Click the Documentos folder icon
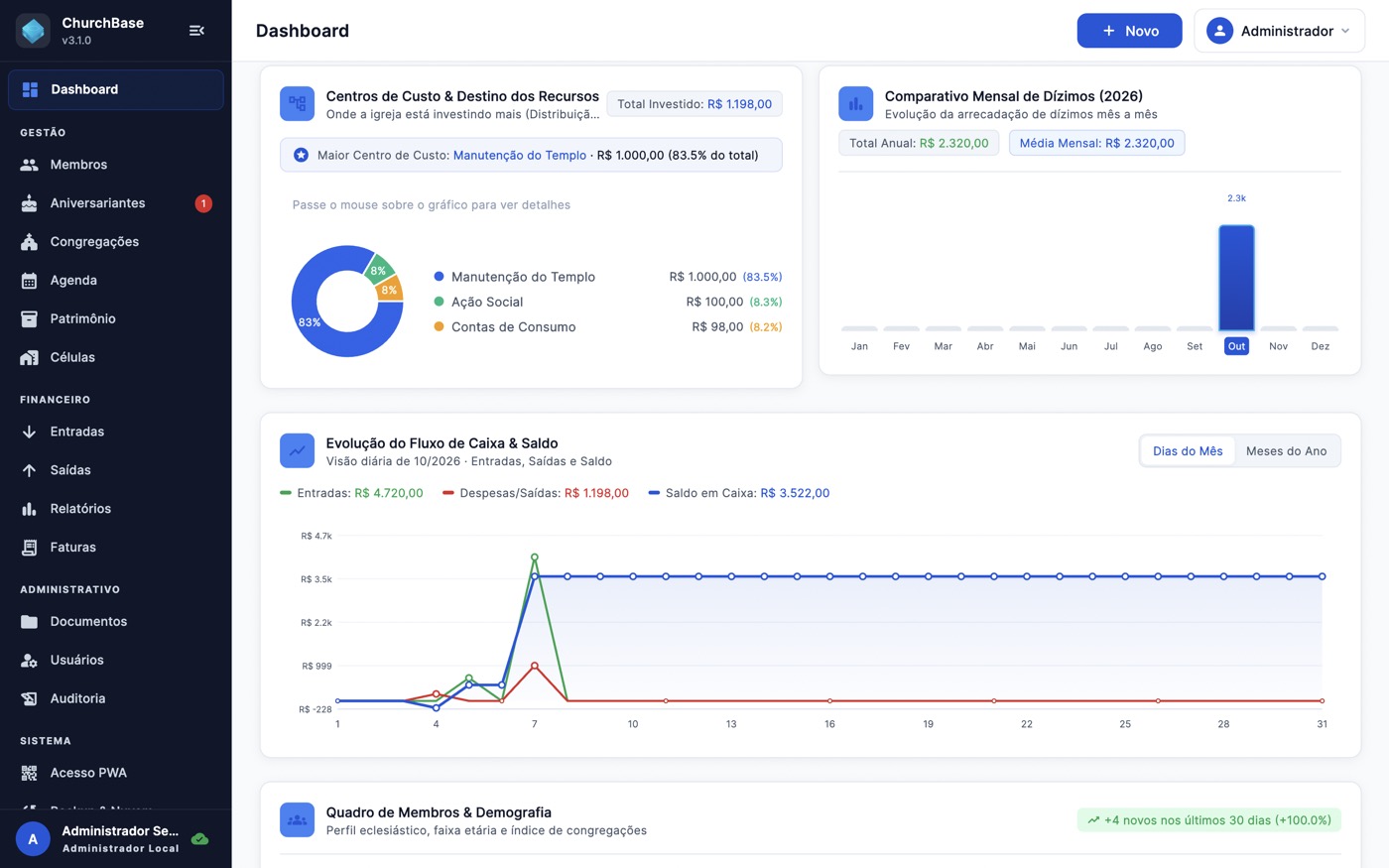The height and width of the screenshot is (868, 1389). coord(30,622)
